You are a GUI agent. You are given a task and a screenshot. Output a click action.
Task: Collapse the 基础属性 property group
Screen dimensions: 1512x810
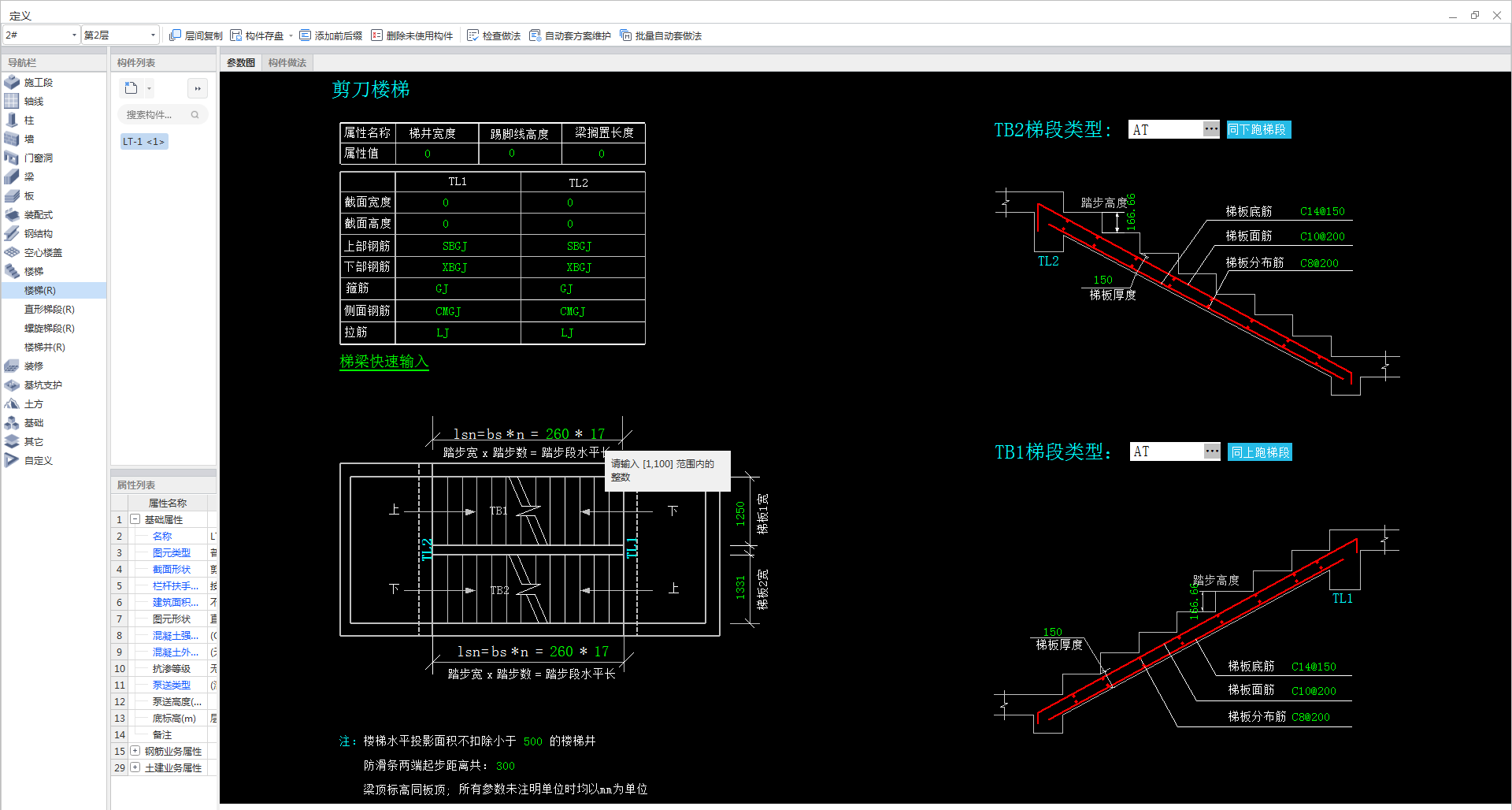tap(135, 519)
